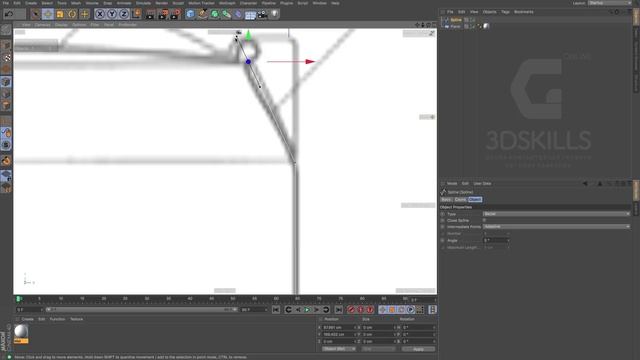Play animation forward
This screenshot has width=640, height=360.
pyautogui.click(x=307, y=310)
